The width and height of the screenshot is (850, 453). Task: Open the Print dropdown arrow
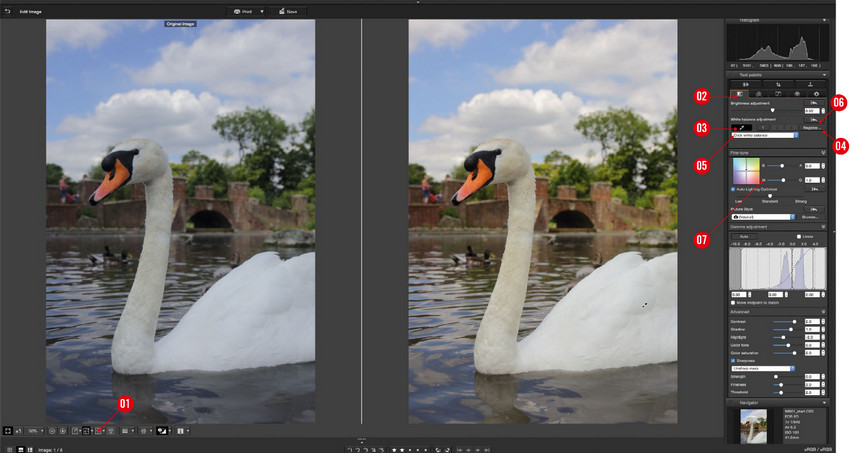(x=262, y=11)
